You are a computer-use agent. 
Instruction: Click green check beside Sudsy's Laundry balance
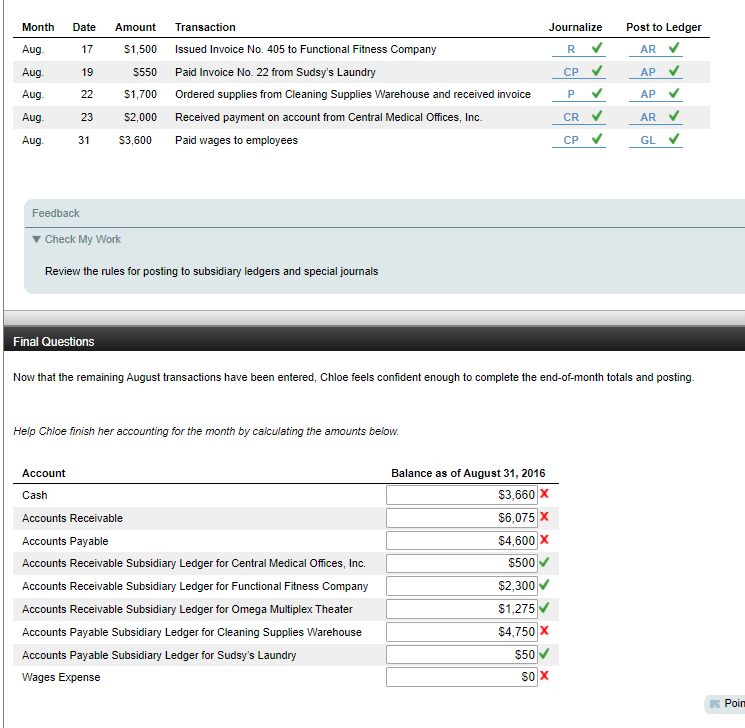[544, 653]
